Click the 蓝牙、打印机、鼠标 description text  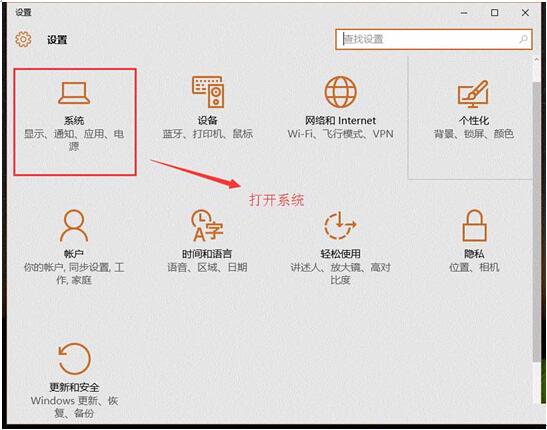click(208, 134)
